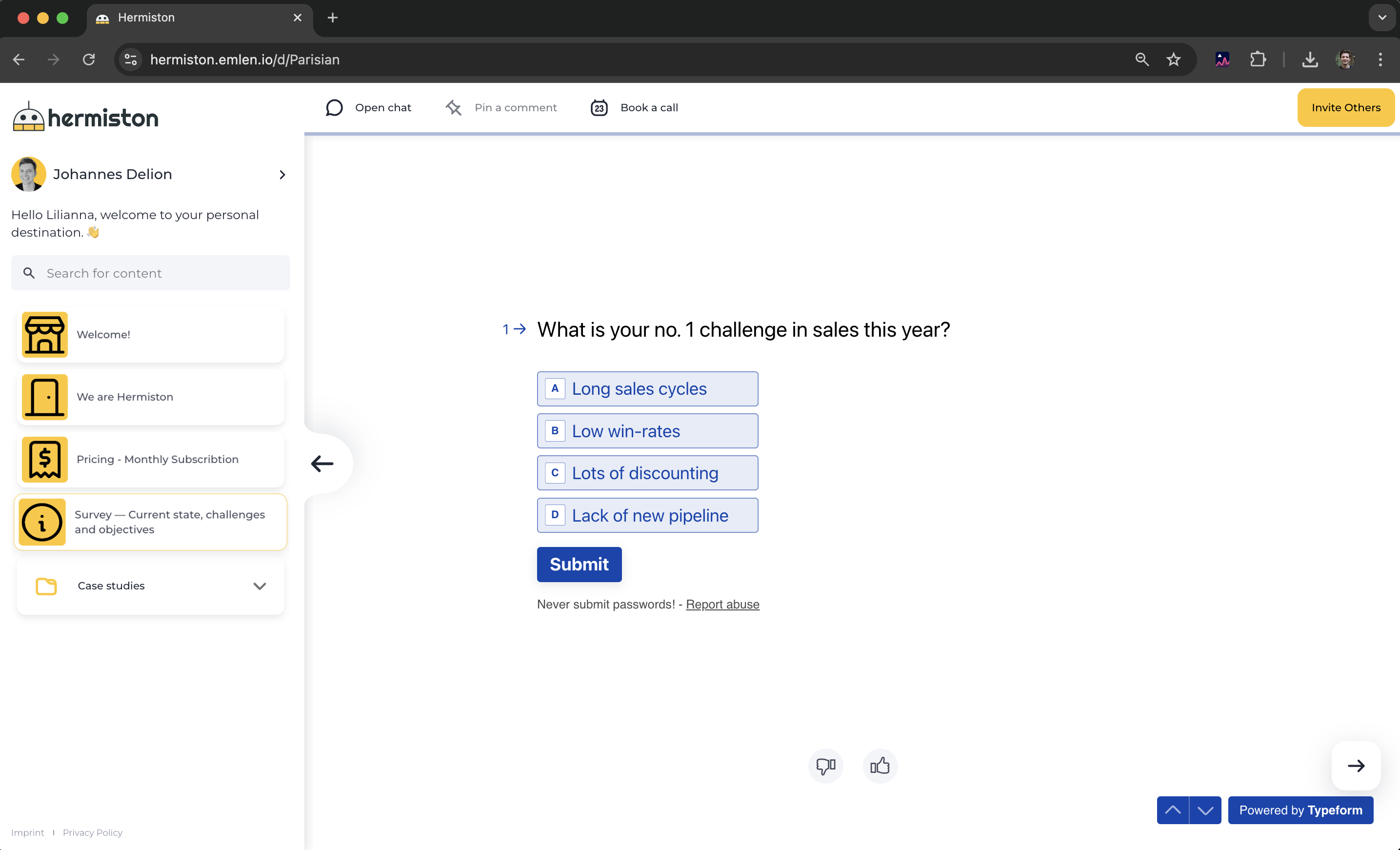Expand the Case studies folder

(x=259, y=586)
